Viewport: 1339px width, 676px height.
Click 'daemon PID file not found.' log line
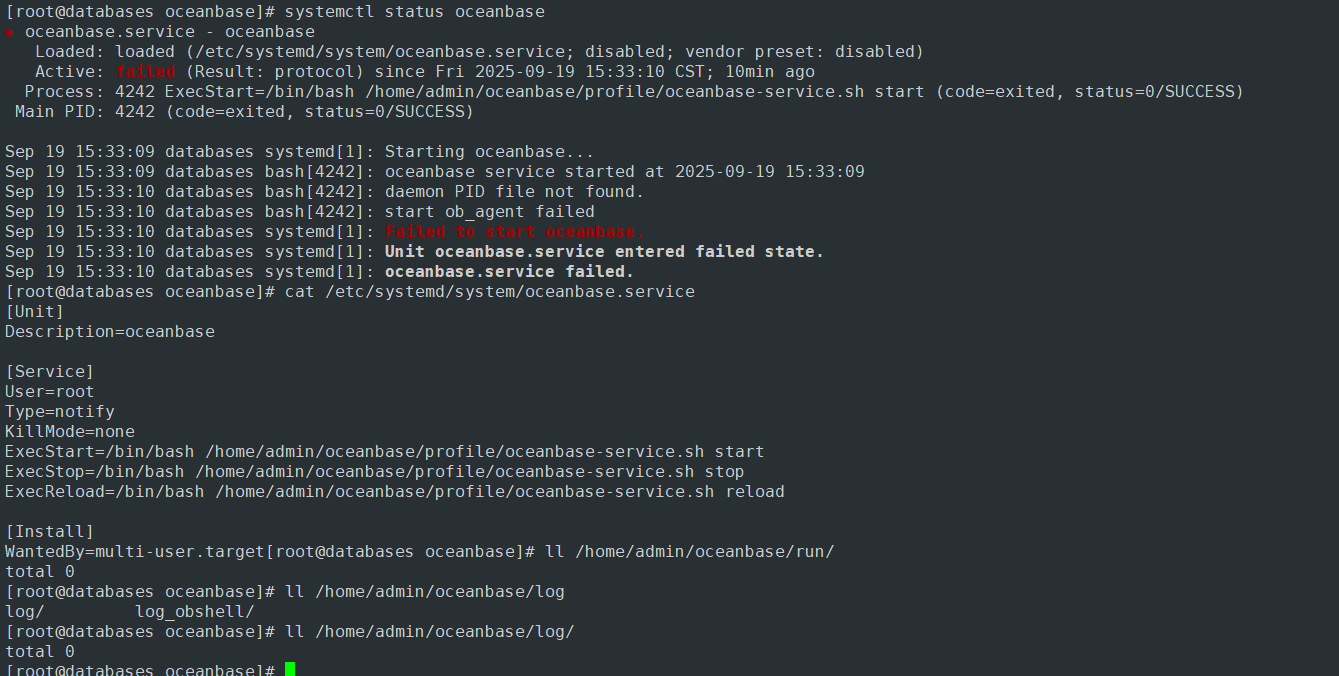[x=515, y=192]
